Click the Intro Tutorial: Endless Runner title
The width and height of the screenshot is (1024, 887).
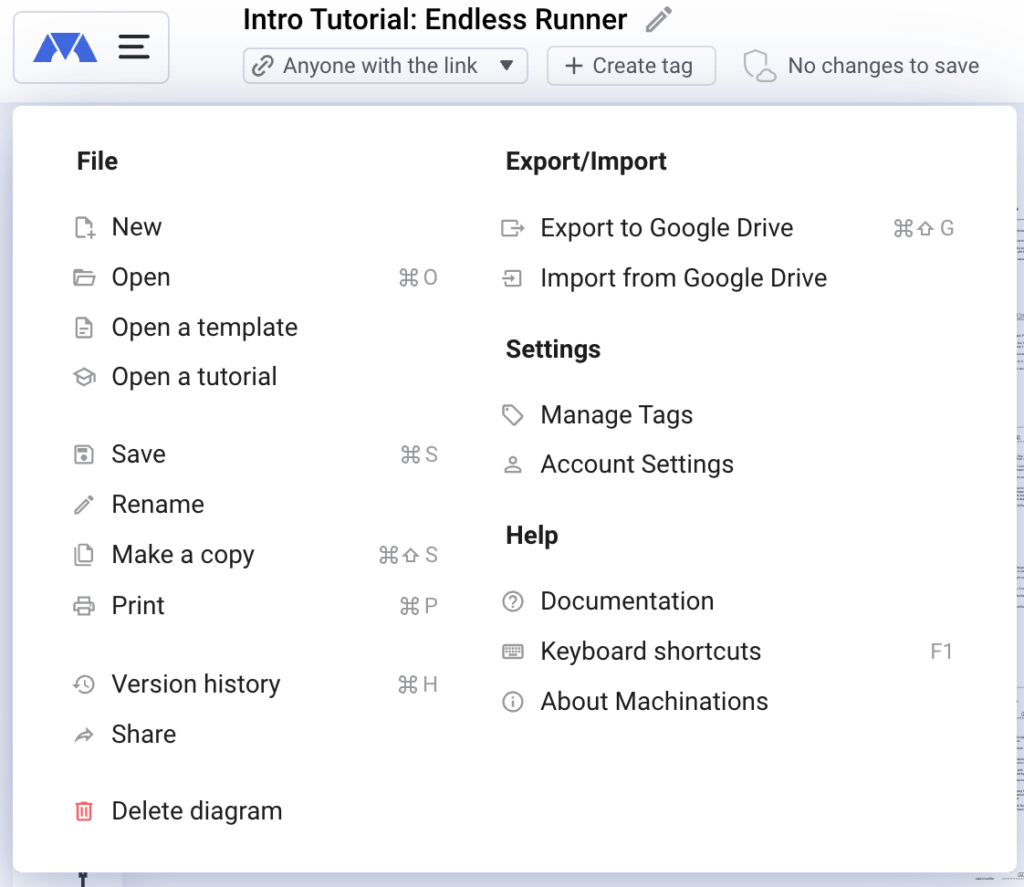tap(435, 19)
